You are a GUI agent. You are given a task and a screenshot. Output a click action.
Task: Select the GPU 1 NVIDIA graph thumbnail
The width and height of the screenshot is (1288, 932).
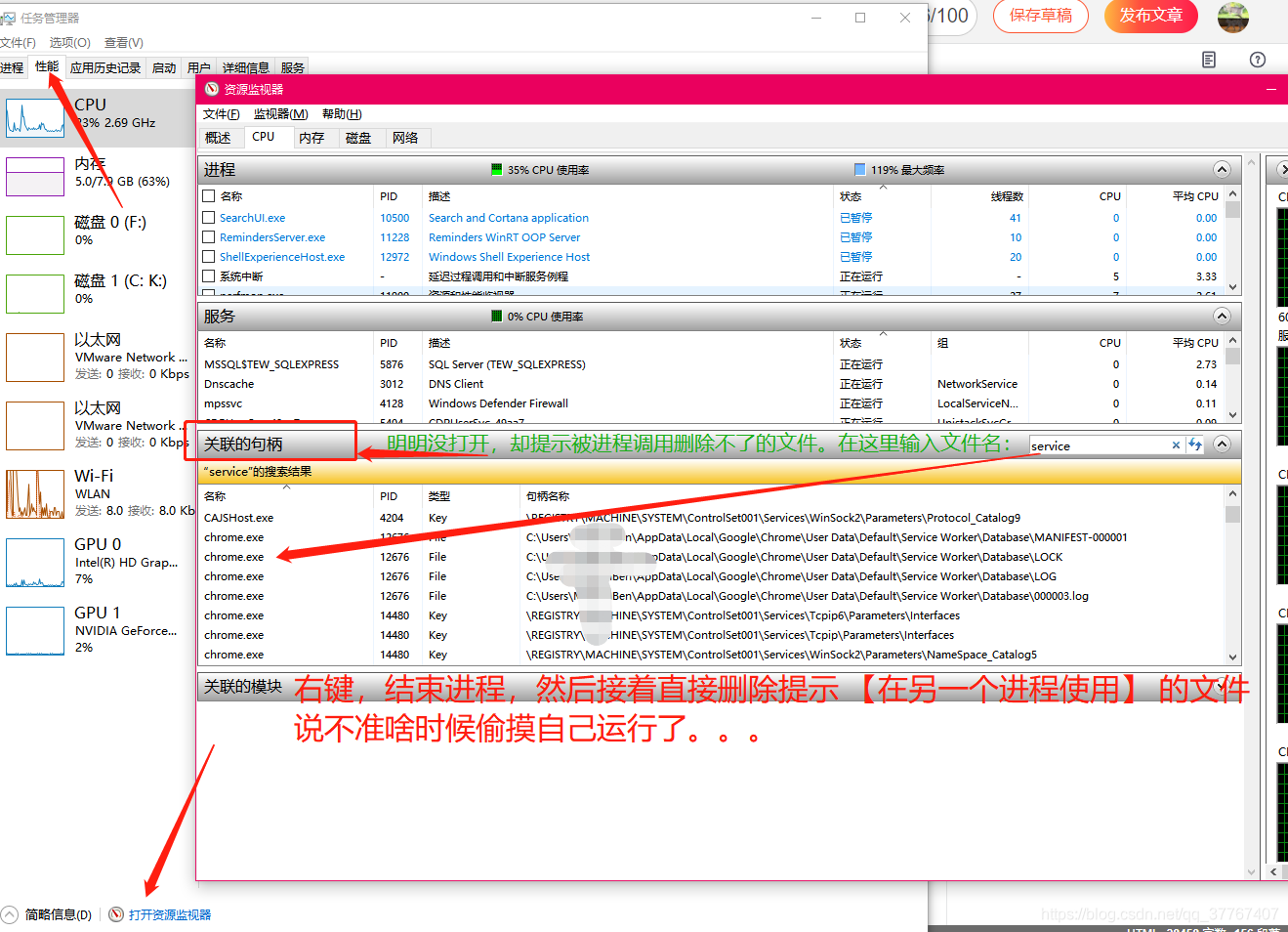(x=35, y=631)
